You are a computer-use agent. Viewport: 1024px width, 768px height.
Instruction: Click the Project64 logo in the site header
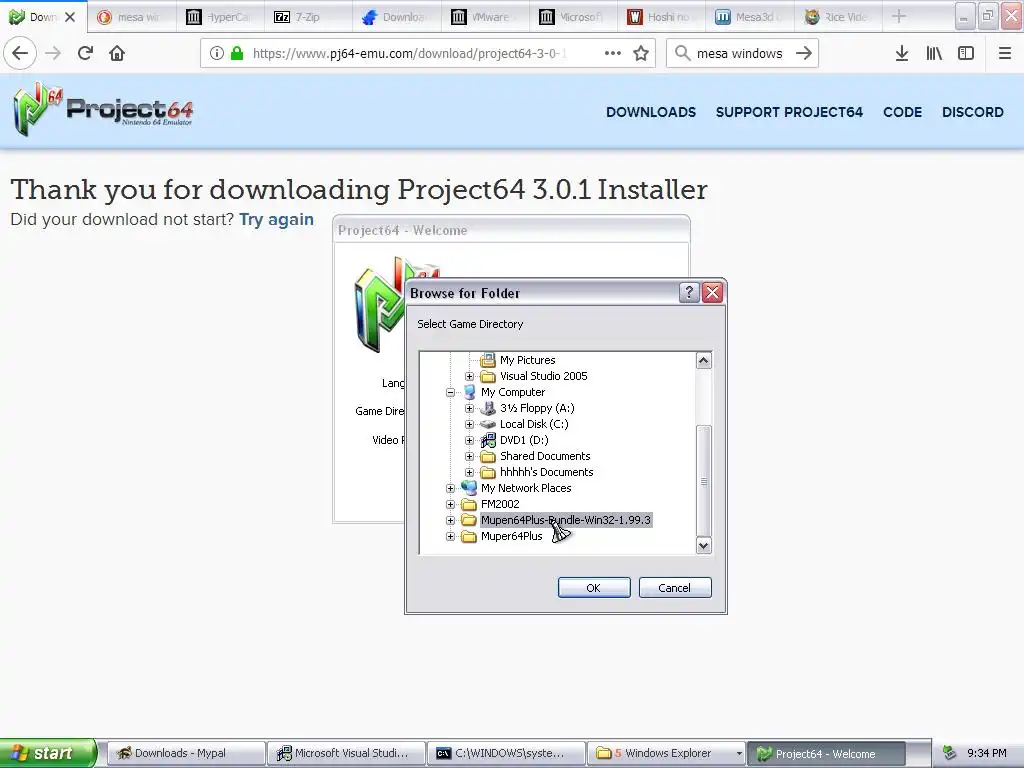tap(103, 109)
